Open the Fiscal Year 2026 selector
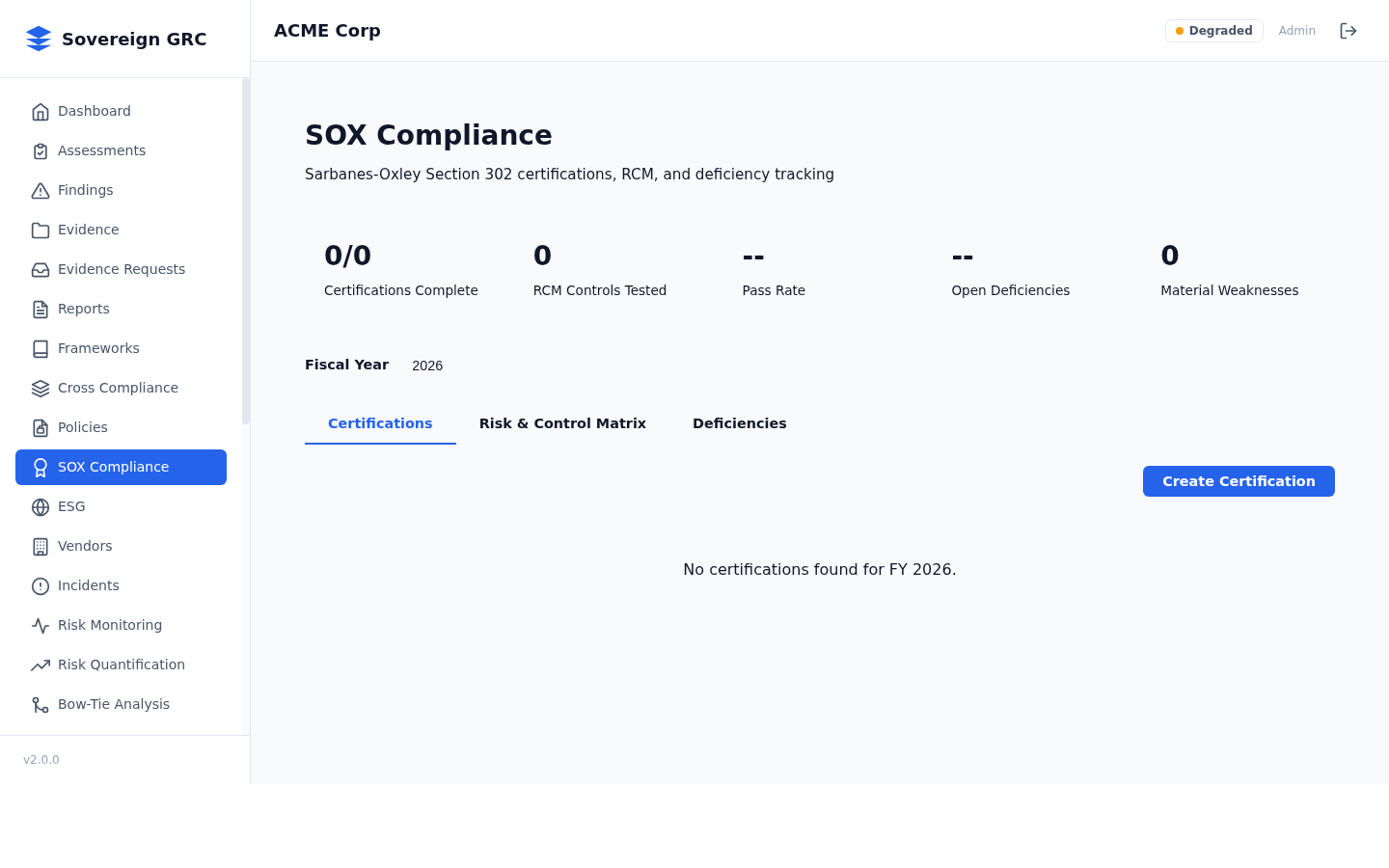This screenshot has width=1389, height=868. tap(427, 366)
